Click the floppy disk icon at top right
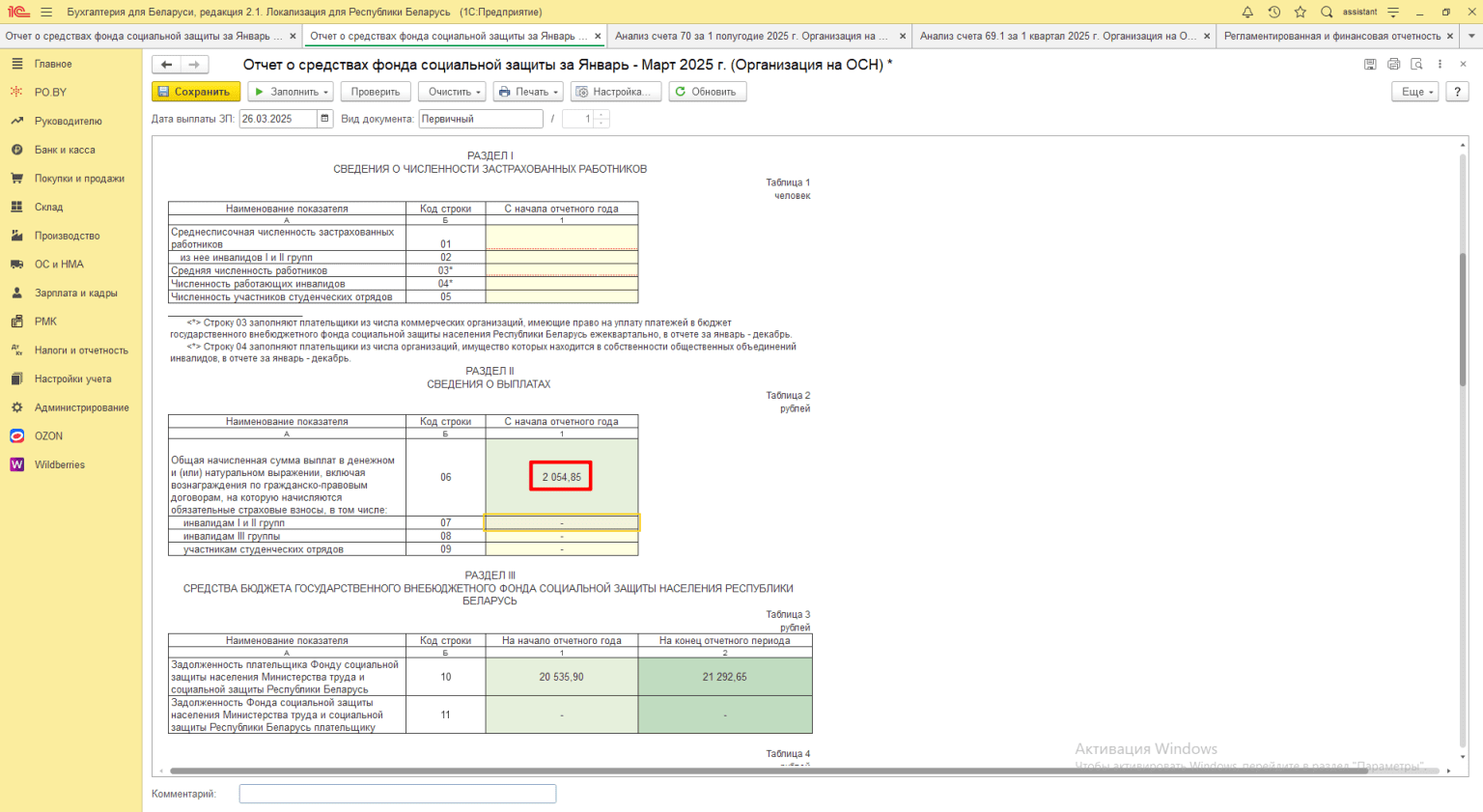This screenshot has width=1483, height=812. click(1370, 65)
